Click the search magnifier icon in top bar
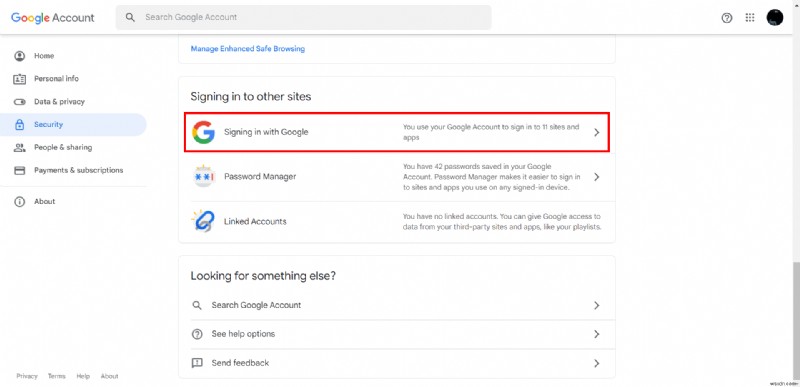 [131, 17]
